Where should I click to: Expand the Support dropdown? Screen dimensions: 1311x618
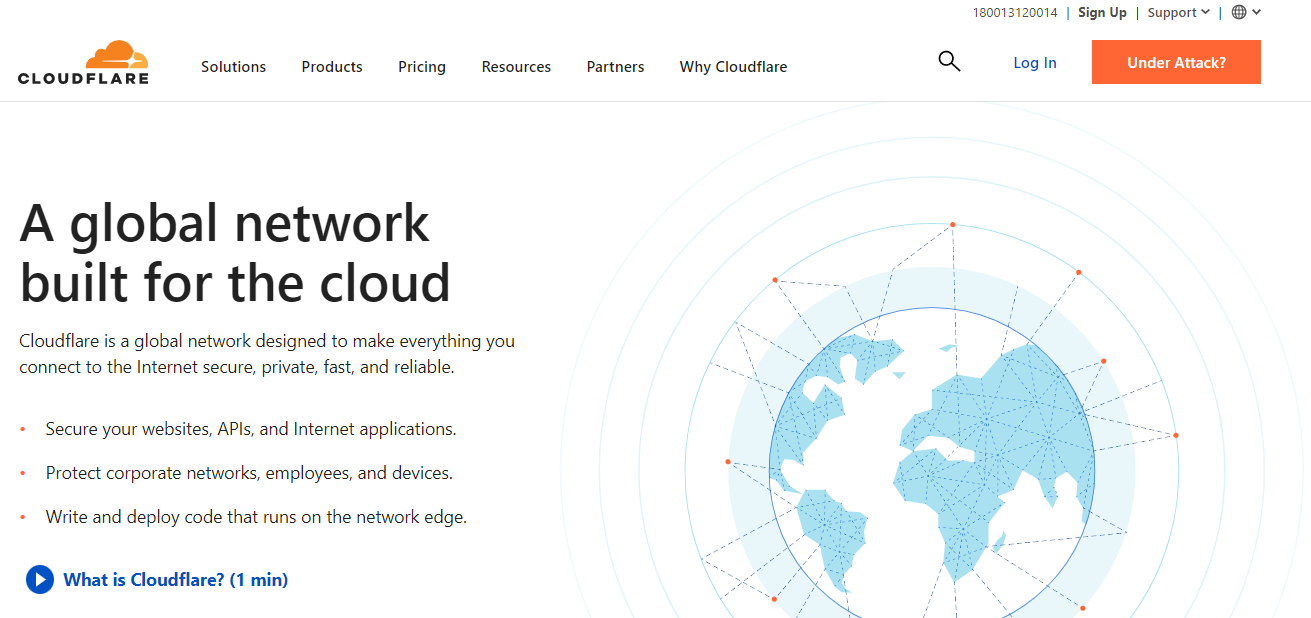point(1179,12)
